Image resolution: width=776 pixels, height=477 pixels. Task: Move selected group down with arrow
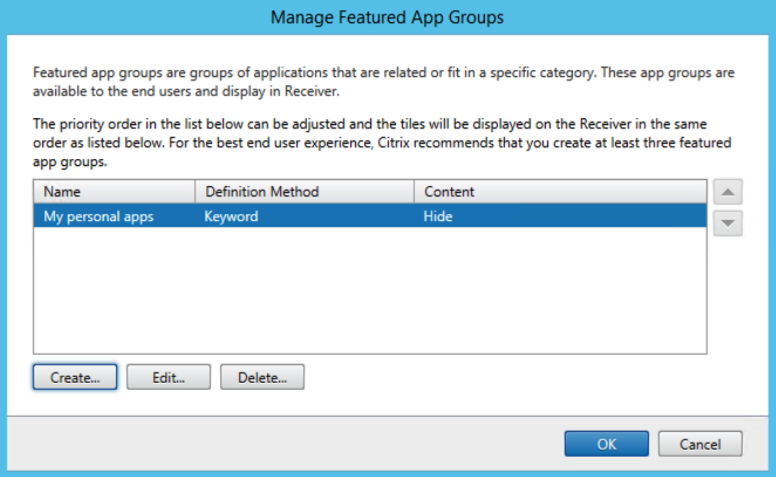click(728, 223)
